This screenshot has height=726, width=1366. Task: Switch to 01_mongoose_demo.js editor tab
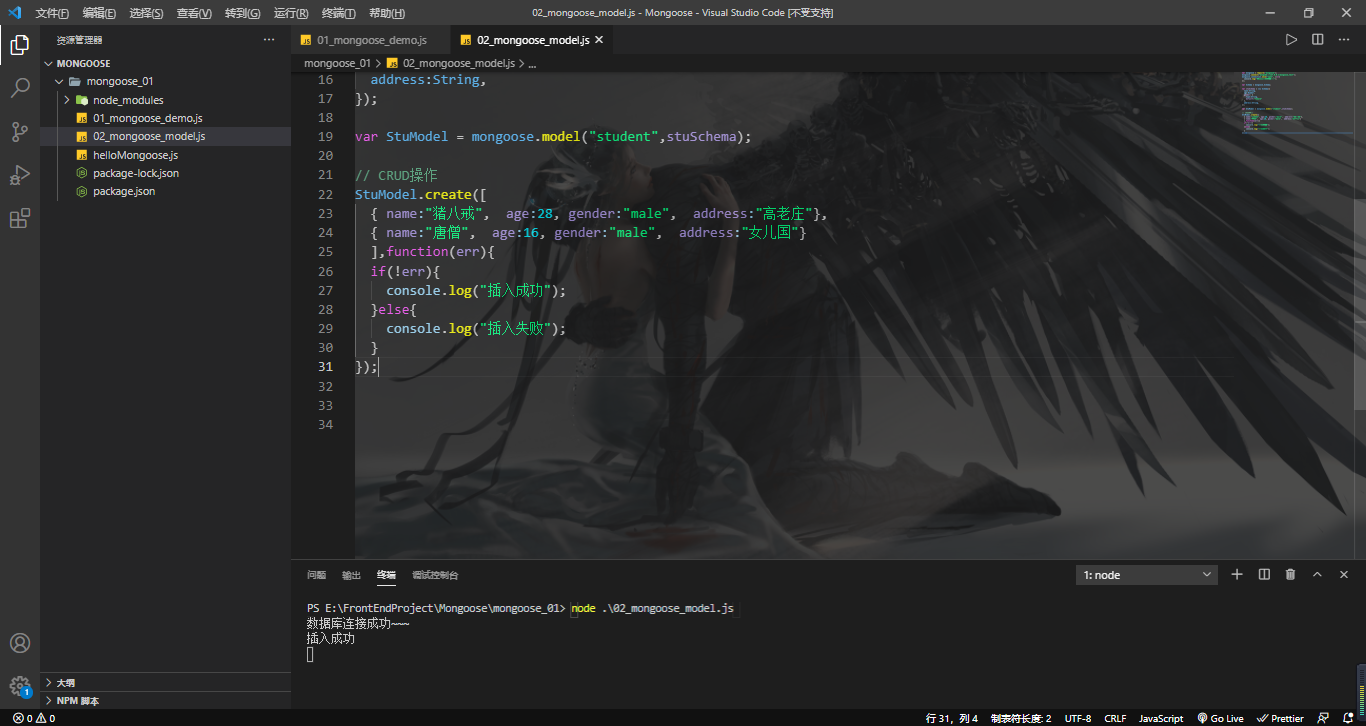(371, 40)
